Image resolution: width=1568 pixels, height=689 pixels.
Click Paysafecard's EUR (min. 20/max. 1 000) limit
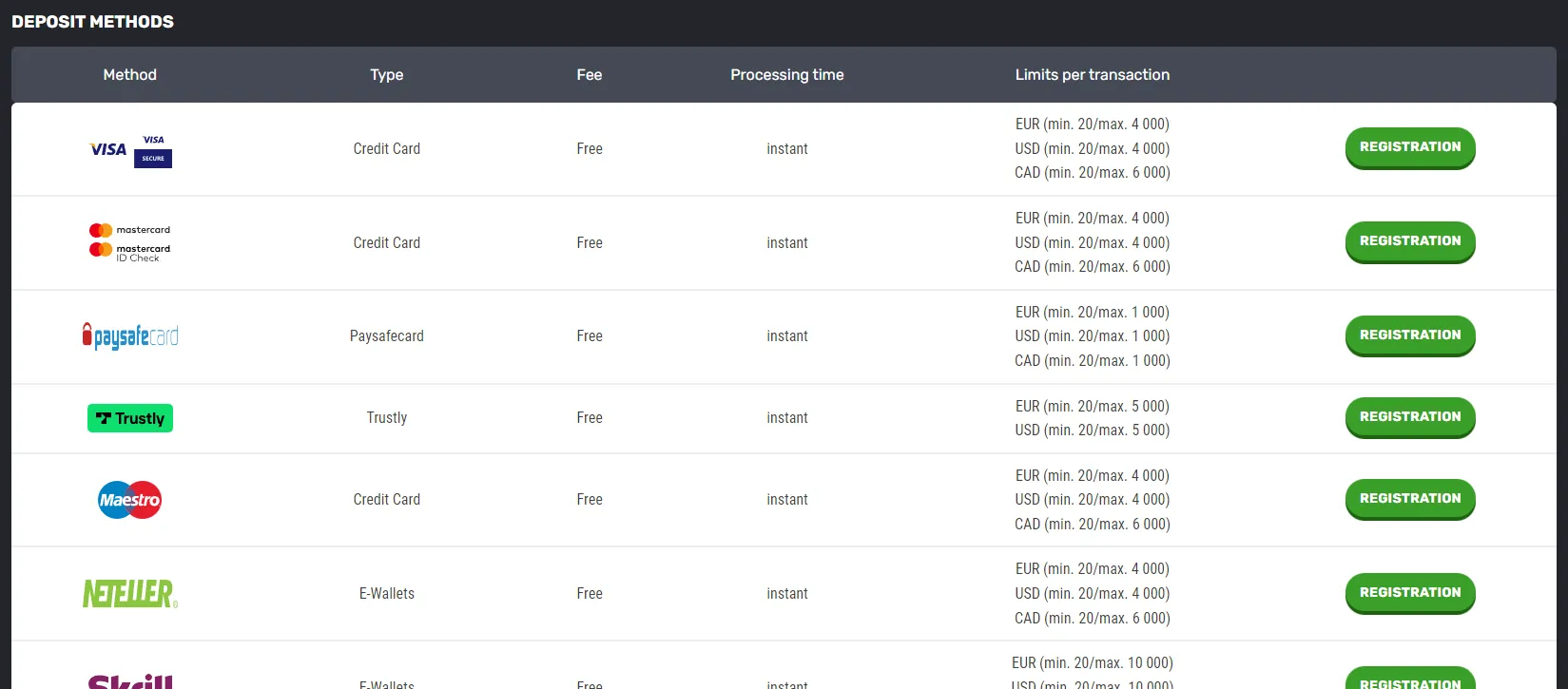point(1093,313)
